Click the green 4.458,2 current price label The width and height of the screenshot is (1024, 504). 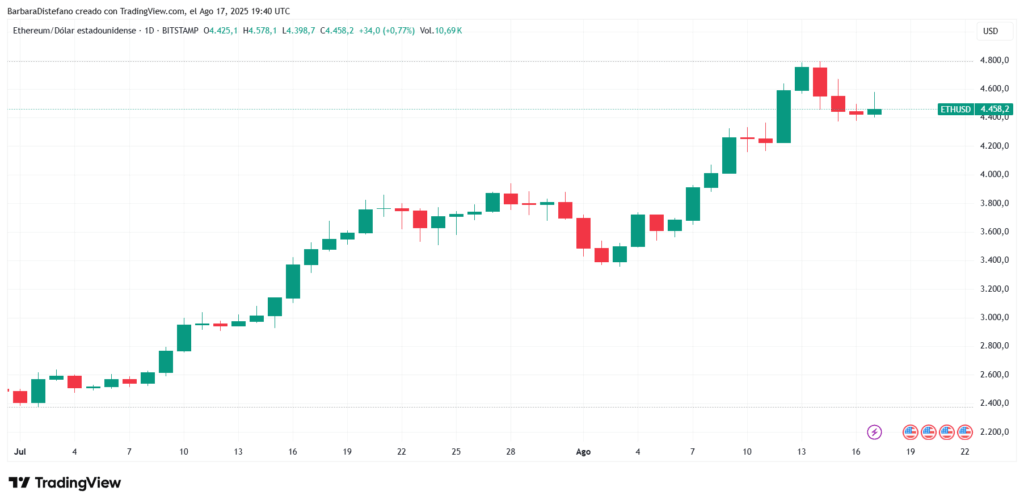[x=995, y=109]
